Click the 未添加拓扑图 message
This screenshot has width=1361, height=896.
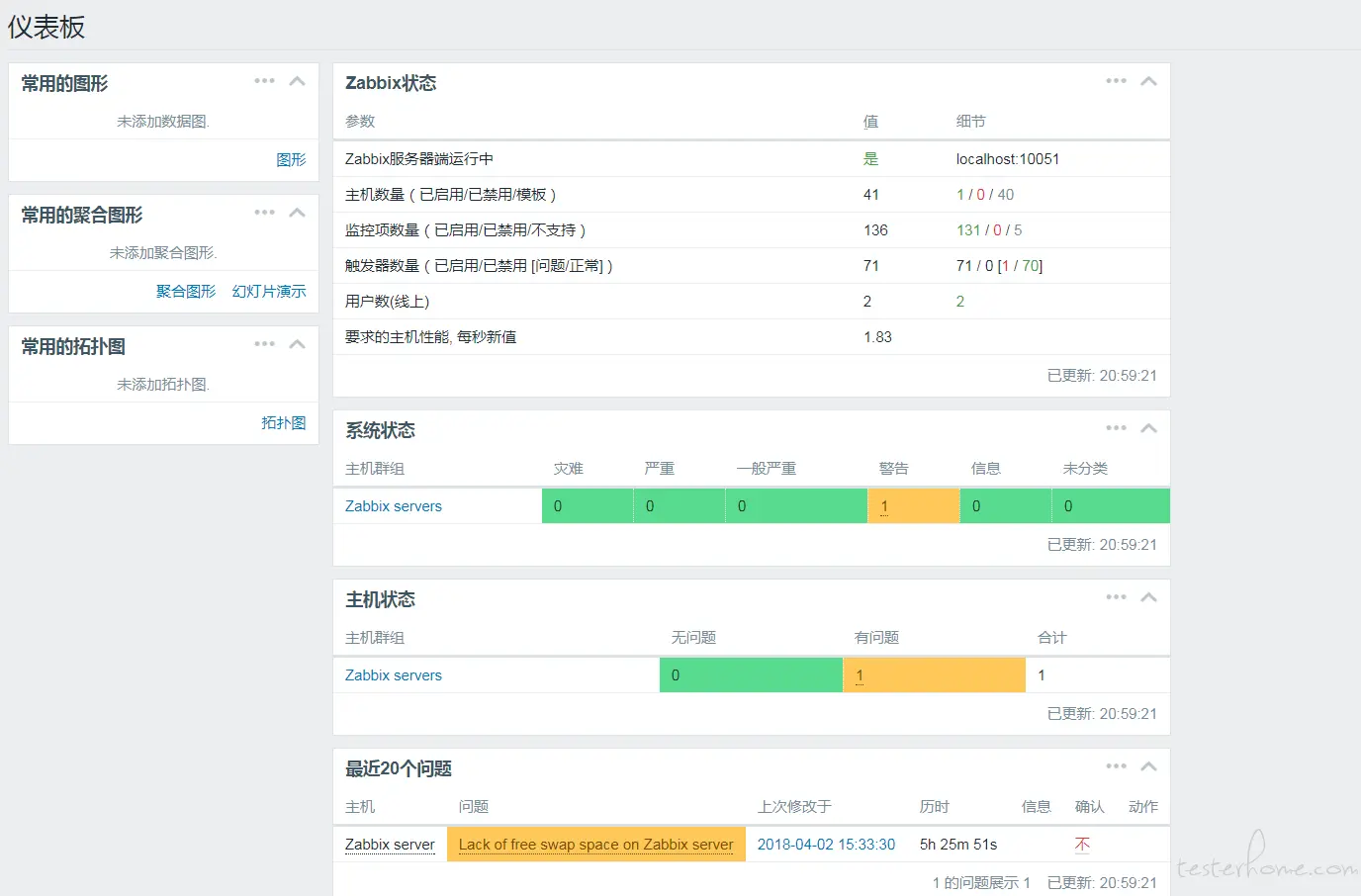tap(163, 385)
